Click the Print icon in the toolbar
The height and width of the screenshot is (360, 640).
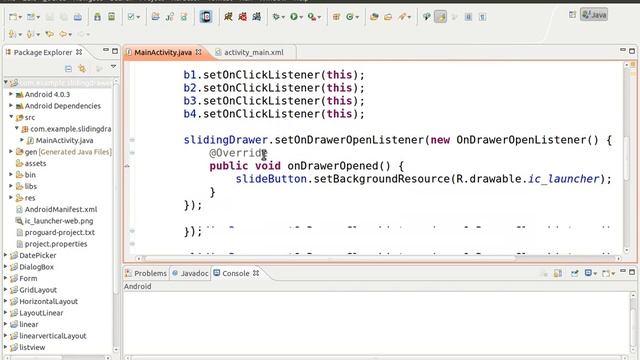pyautogui.click(x=78, y=17)
